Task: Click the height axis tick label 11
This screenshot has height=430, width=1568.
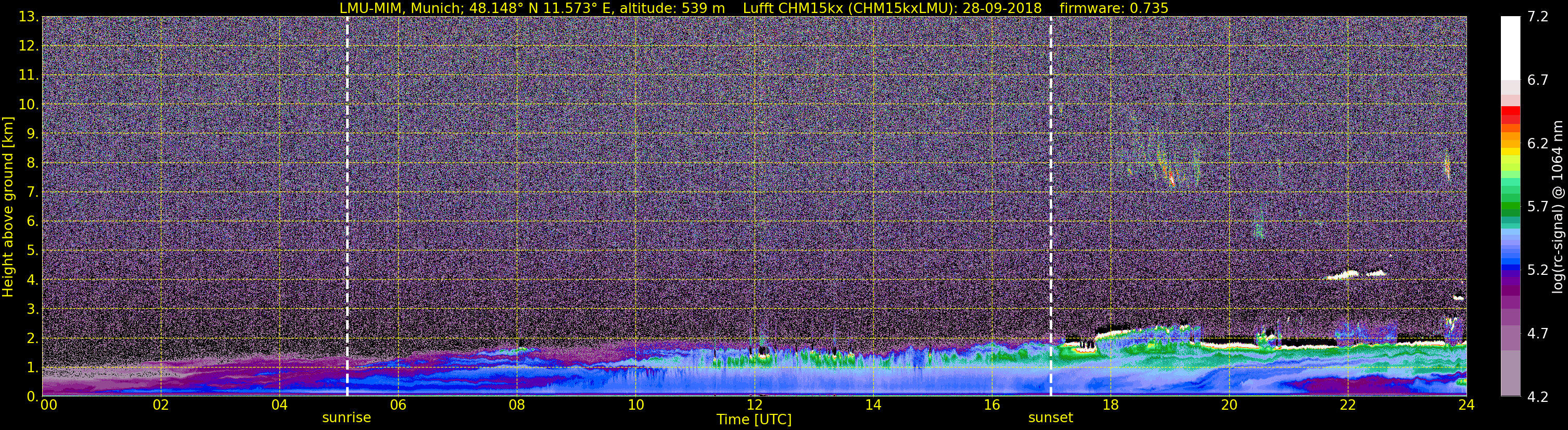Action: coord(28,75)
